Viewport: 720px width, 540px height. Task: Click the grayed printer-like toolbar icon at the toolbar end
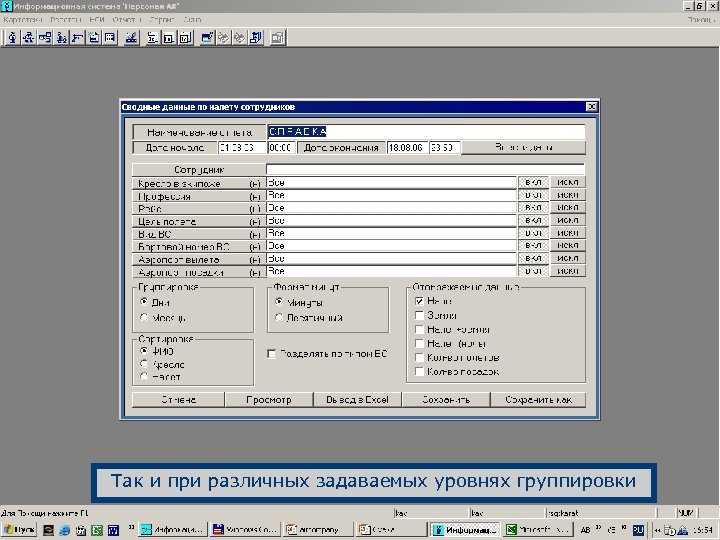278,38
